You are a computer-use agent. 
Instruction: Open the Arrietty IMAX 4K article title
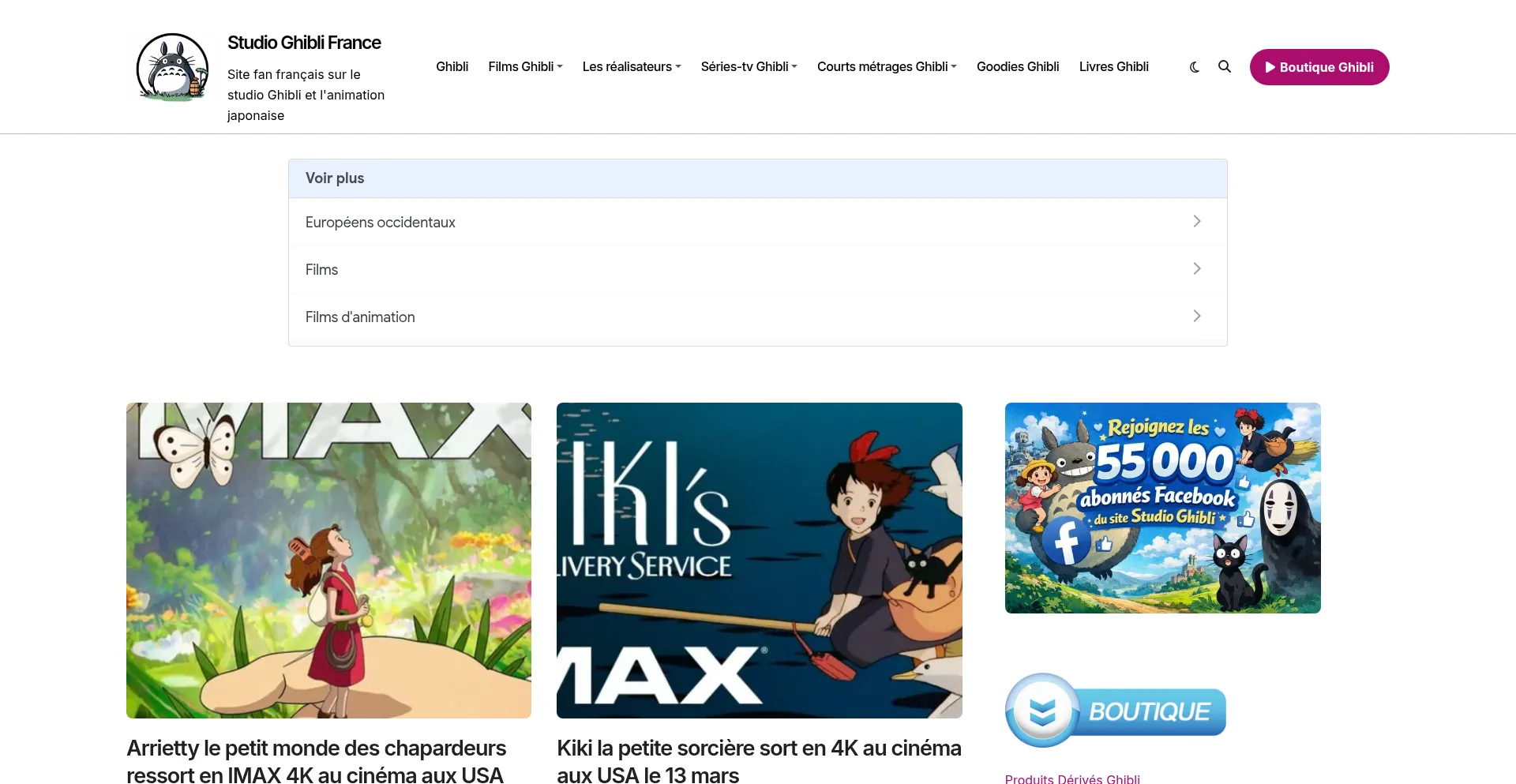click(x=316, y=760)
